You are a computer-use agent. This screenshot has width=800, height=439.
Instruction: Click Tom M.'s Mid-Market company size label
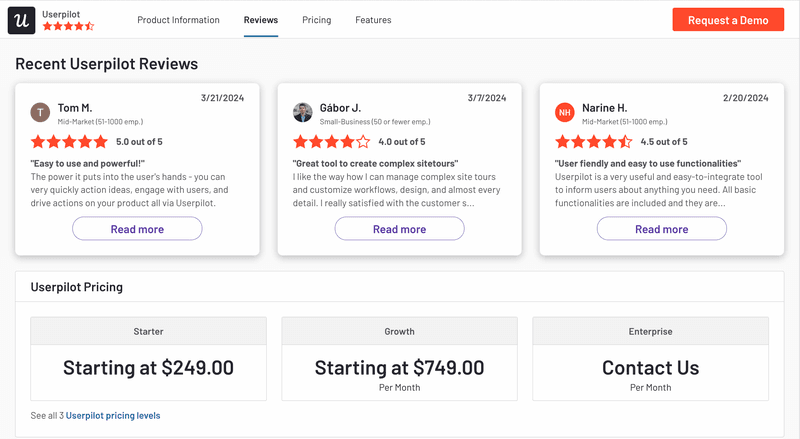100,122
